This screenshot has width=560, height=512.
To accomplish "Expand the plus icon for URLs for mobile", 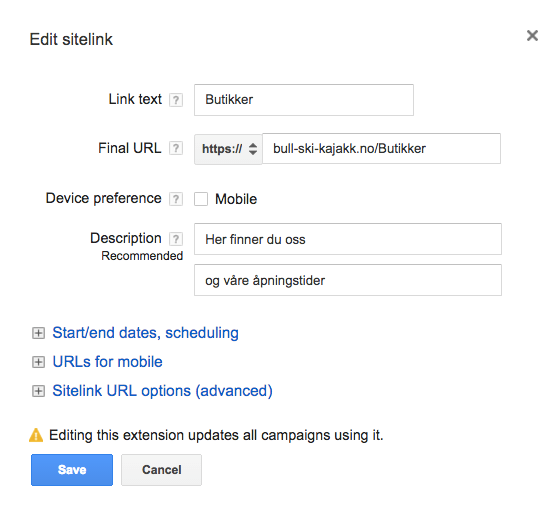I will coord(38,362).
